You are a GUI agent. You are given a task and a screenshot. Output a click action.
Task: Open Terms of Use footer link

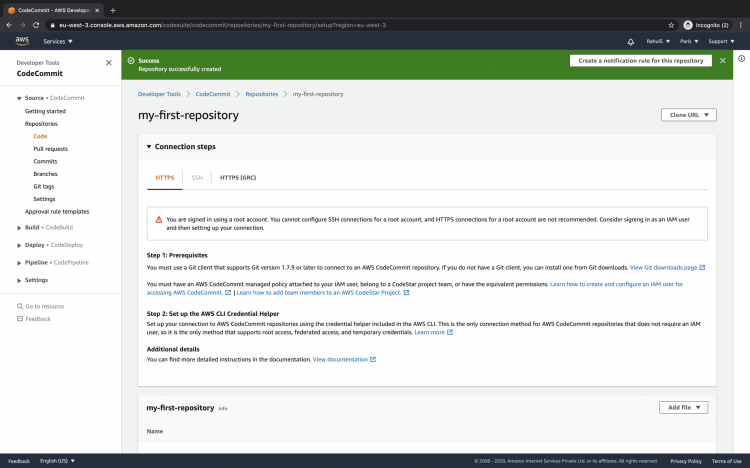click(x=726, y=461)
